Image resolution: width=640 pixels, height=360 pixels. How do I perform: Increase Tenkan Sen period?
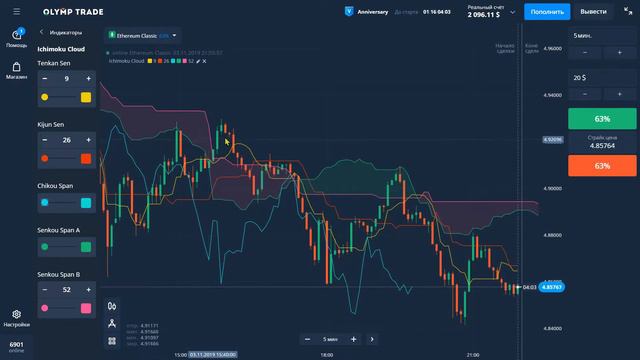click(88, 78)
